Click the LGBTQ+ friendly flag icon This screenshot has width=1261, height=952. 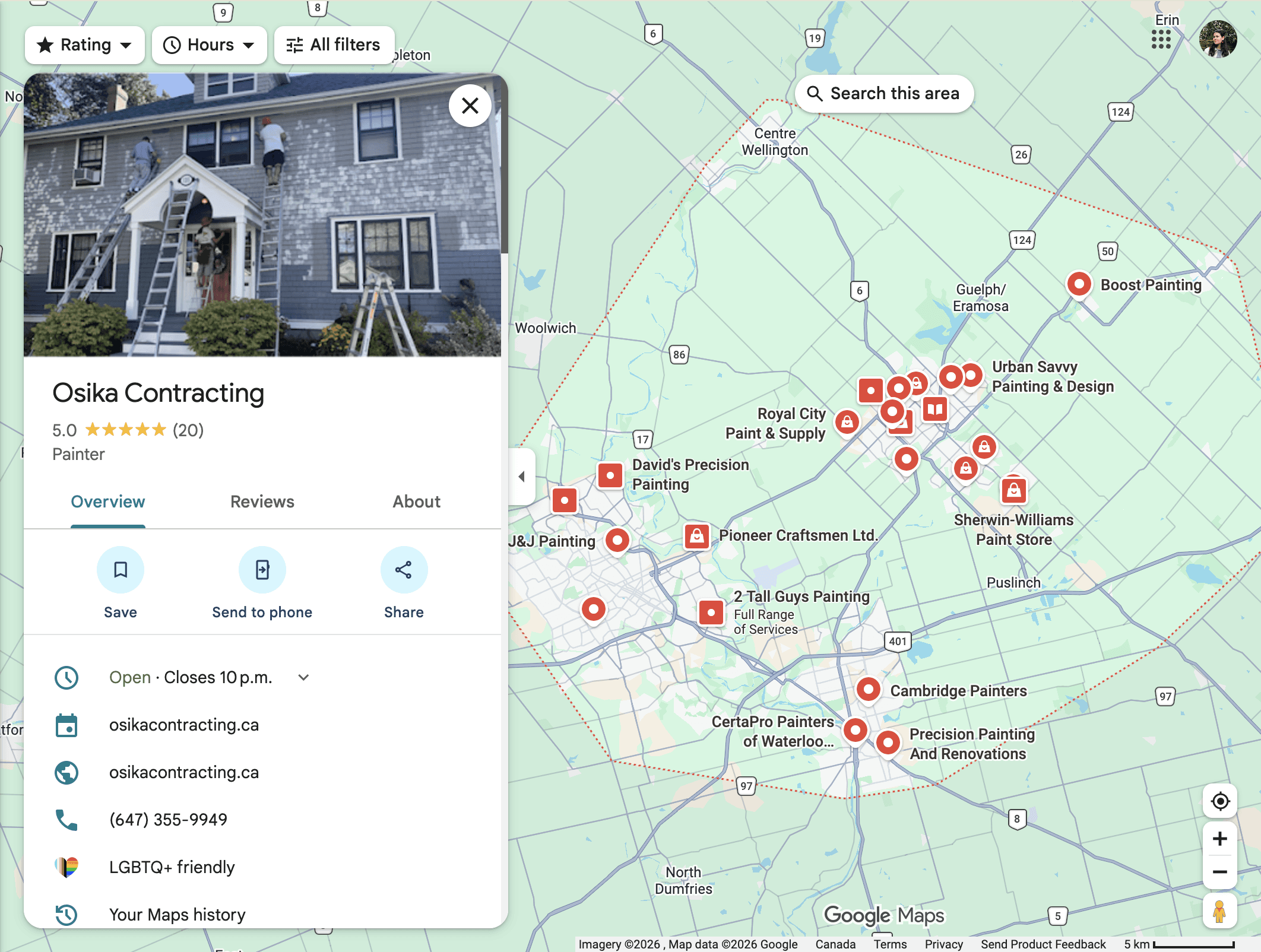tap(66, 867)
